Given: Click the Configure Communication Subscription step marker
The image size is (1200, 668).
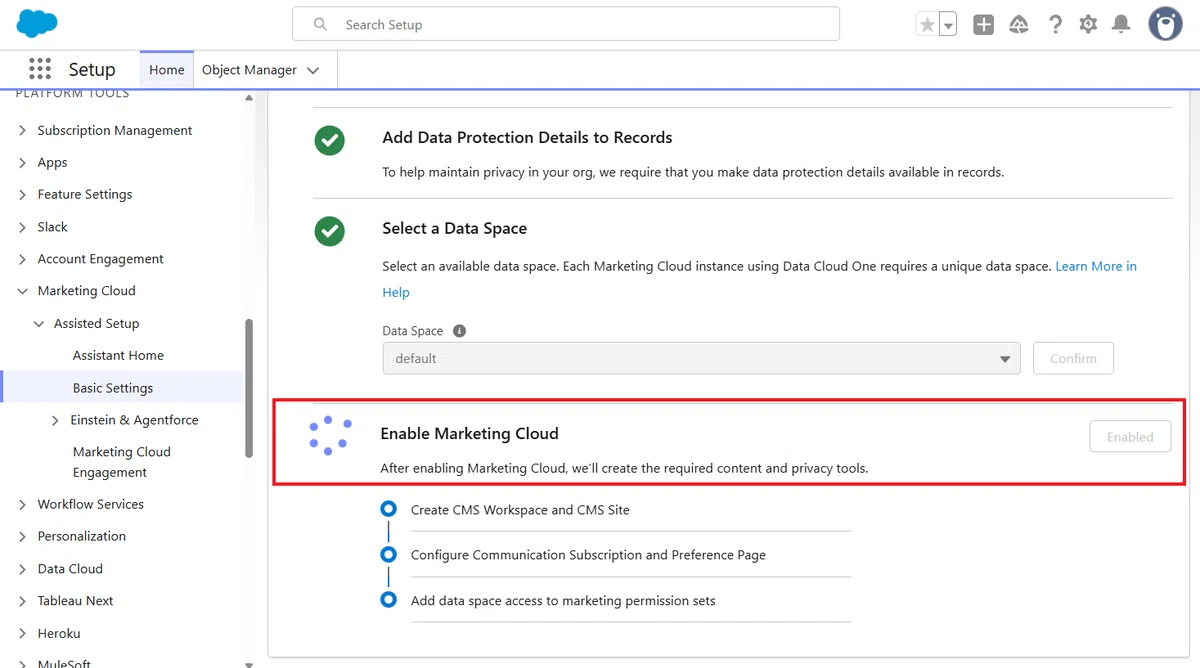Looking at the screenshot, I should (388, 555).
